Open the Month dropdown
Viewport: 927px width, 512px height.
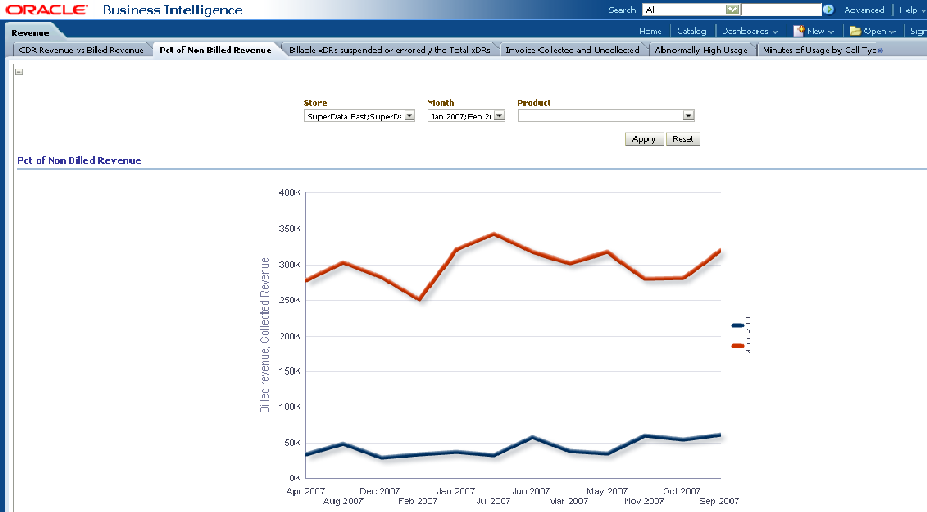(499, 116)
